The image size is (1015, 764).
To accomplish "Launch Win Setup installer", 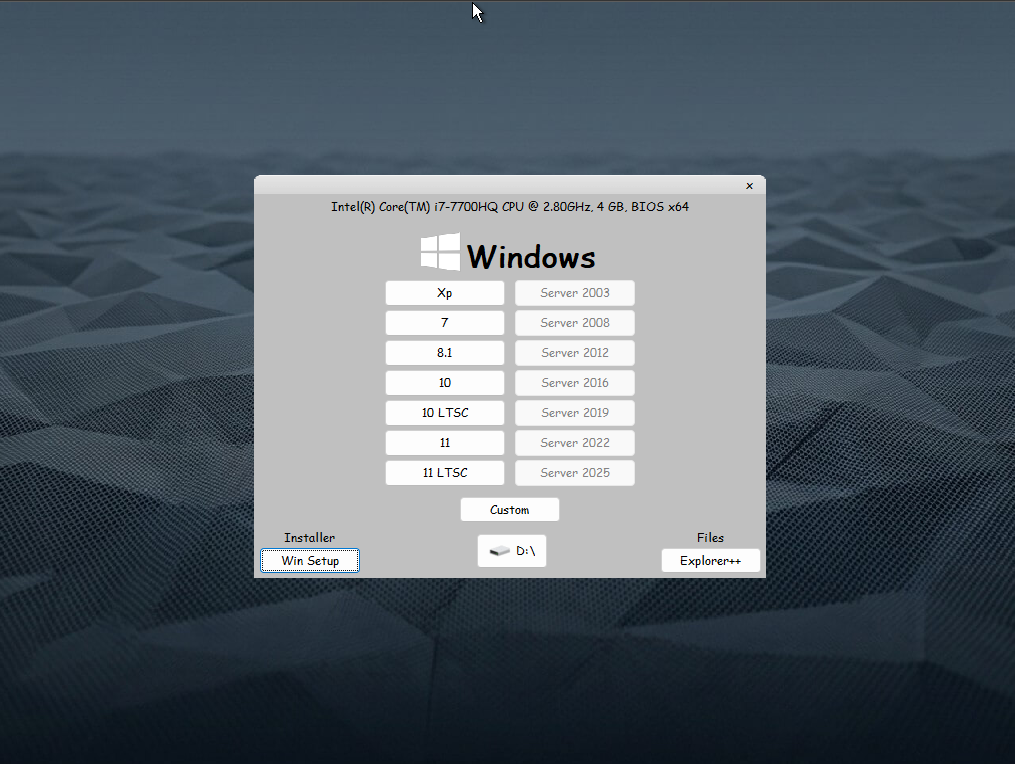I will point(310,561).
